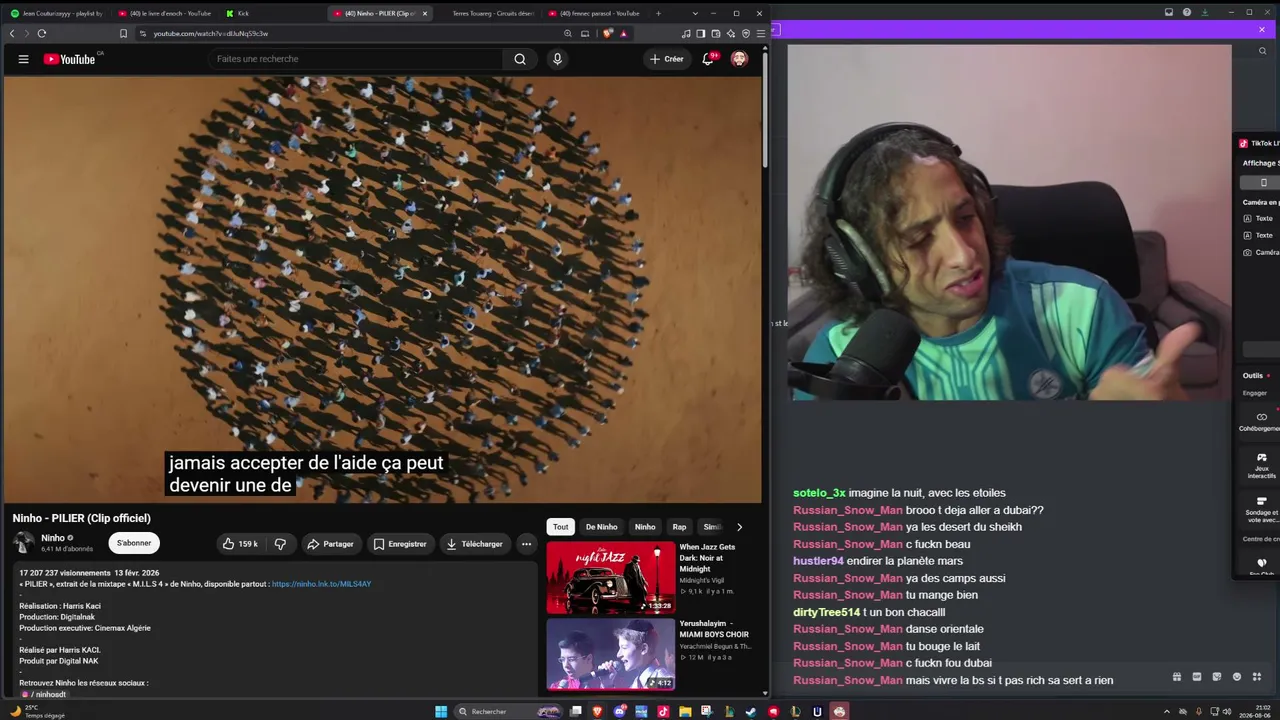1280x720 pixels.
Task: Open the YouTube account avatar menu
Action: (x=739, y=59)
